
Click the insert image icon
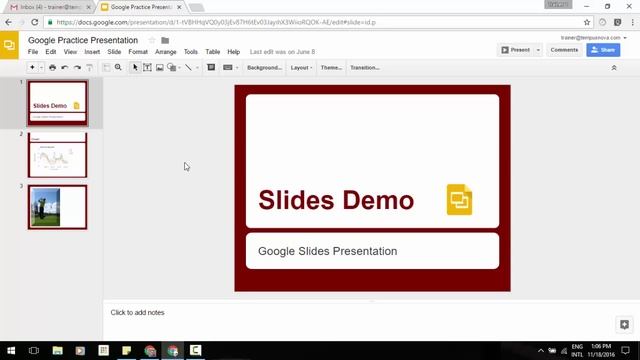(x=160, y=68)
